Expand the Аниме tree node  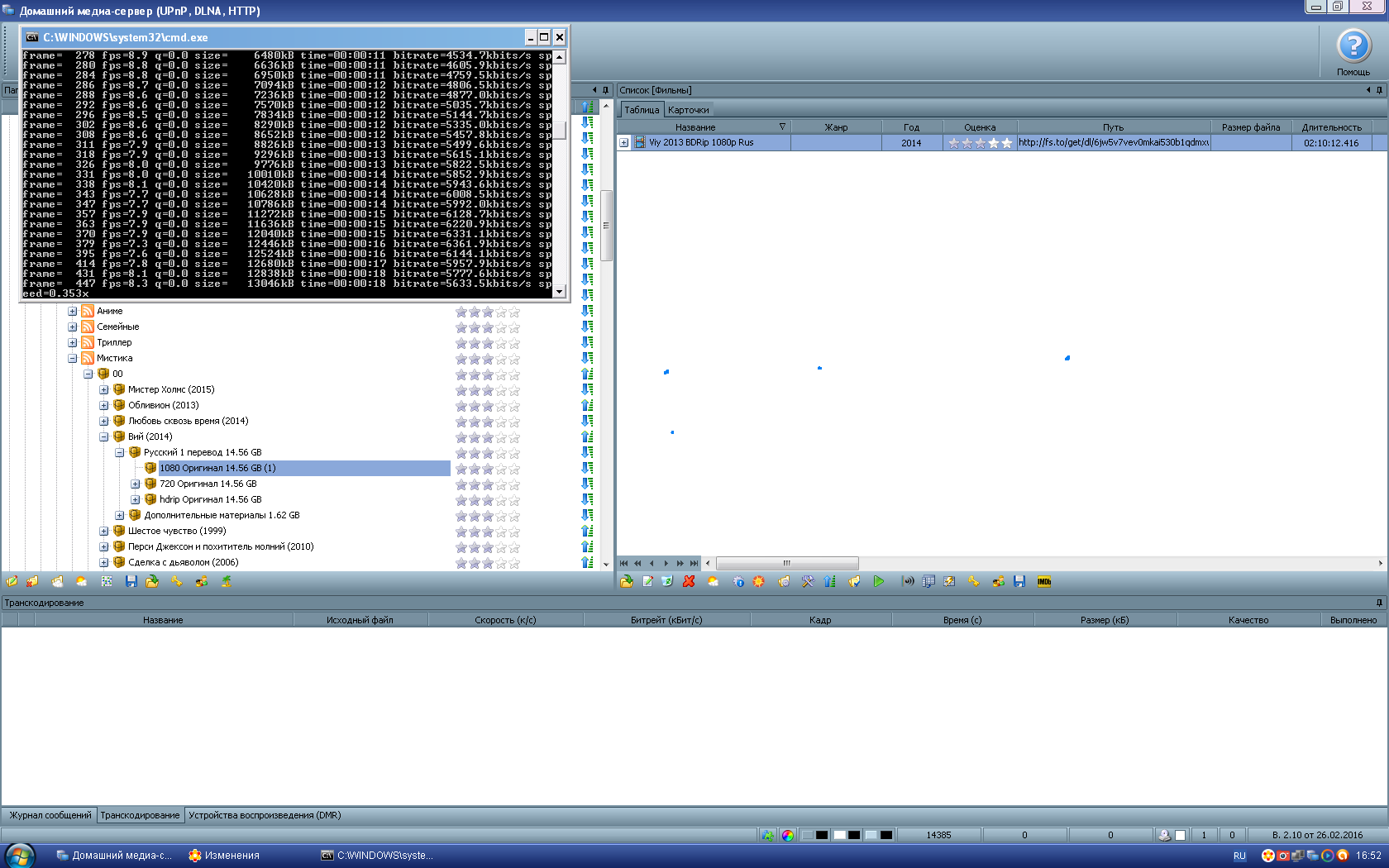point(73,312)
